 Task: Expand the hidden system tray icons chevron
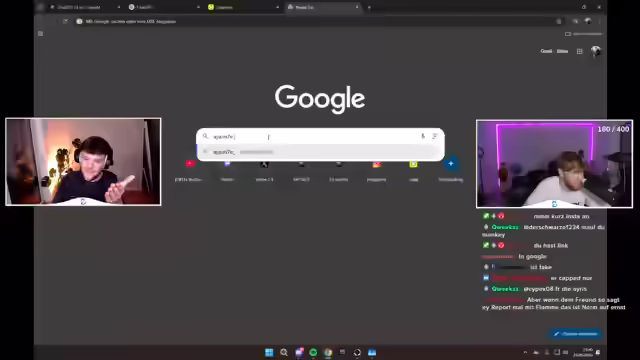[x=525, y=352]
